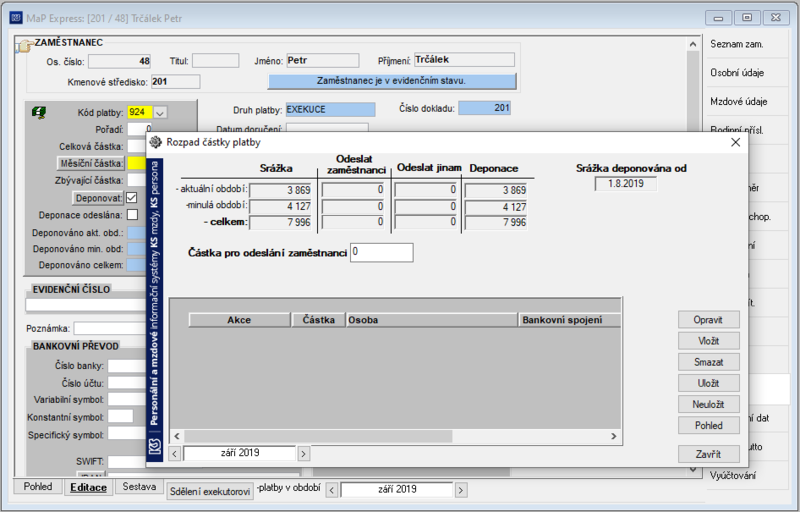The image size is (800, 512).
Task: Click the Bankovní spojení column header
Action: 570,320
